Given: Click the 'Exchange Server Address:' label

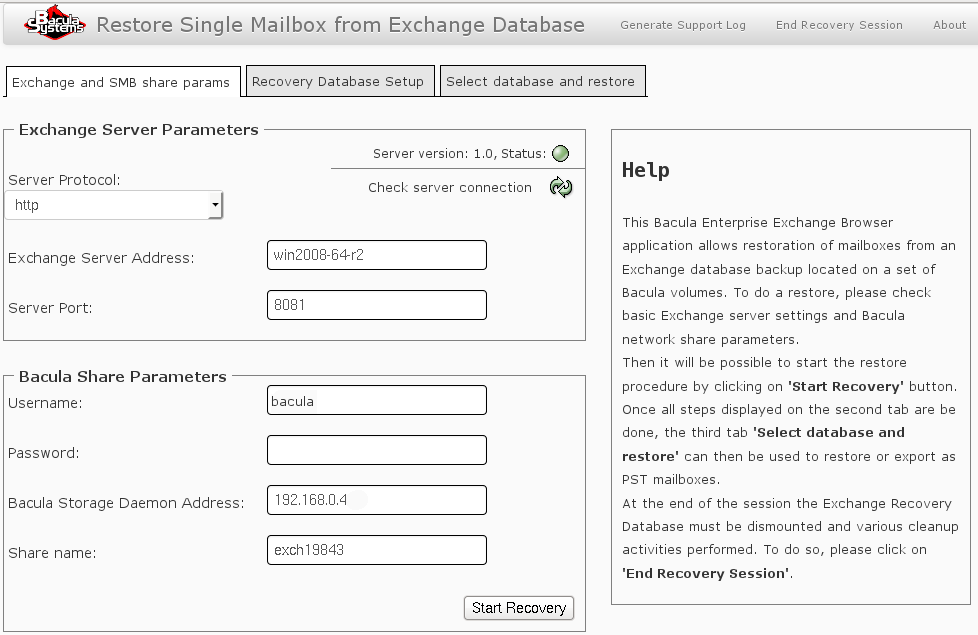Looking at the screenshot, I should (101, 258).
